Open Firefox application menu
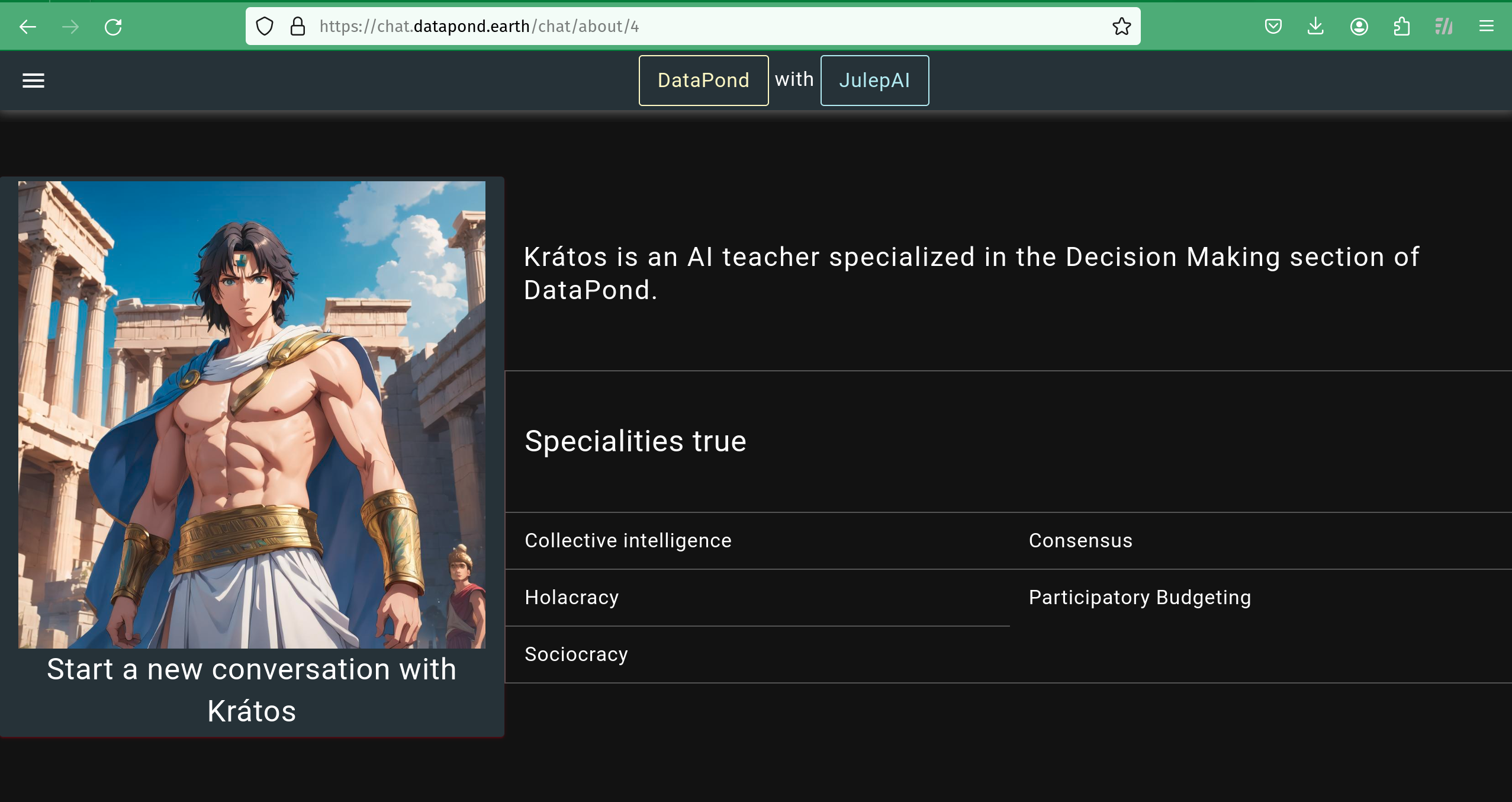The width and height of the screenshot is (1512, 802). pos(1486,27)
